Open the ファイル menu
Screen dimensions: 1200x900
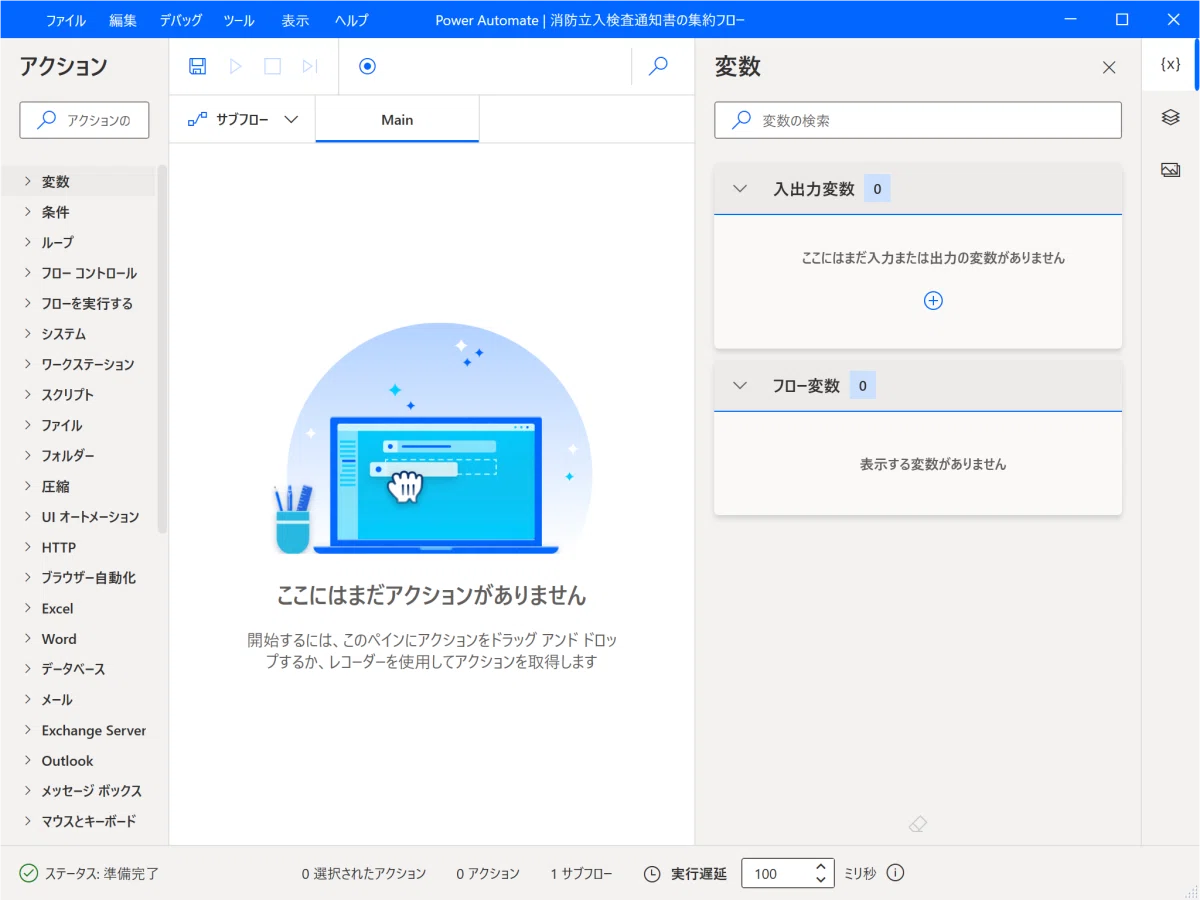coord(66,20)
